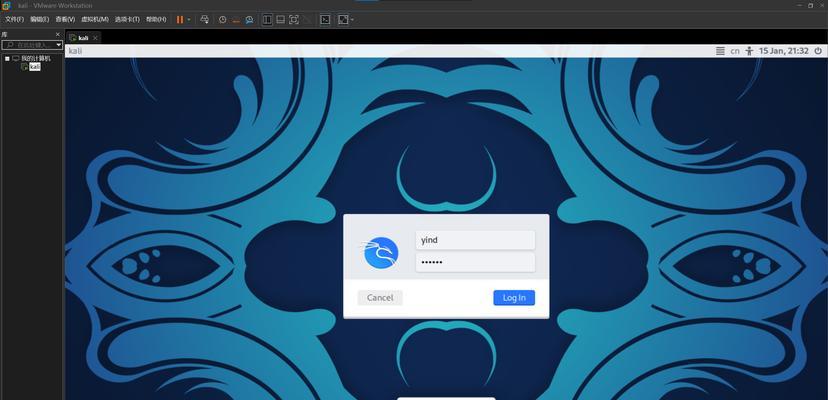
Task: Click the revert to snapshot icon
Action: click(236, 20)
